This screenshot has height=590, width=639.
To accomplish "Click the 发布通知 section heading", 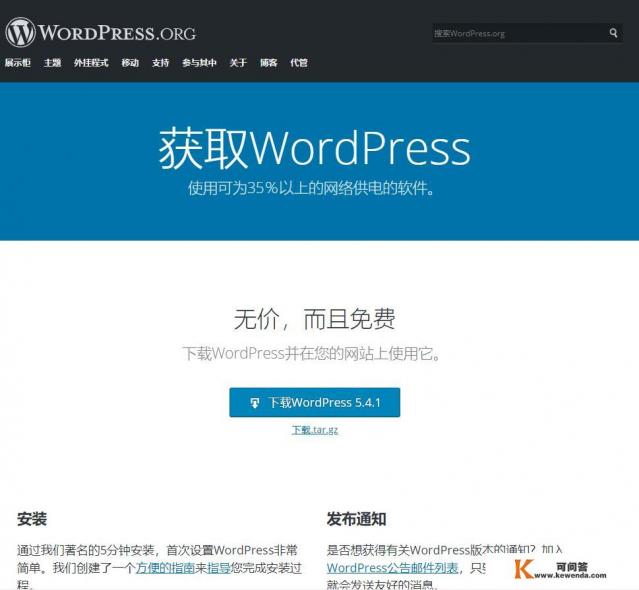I will (x=356, y=519).
